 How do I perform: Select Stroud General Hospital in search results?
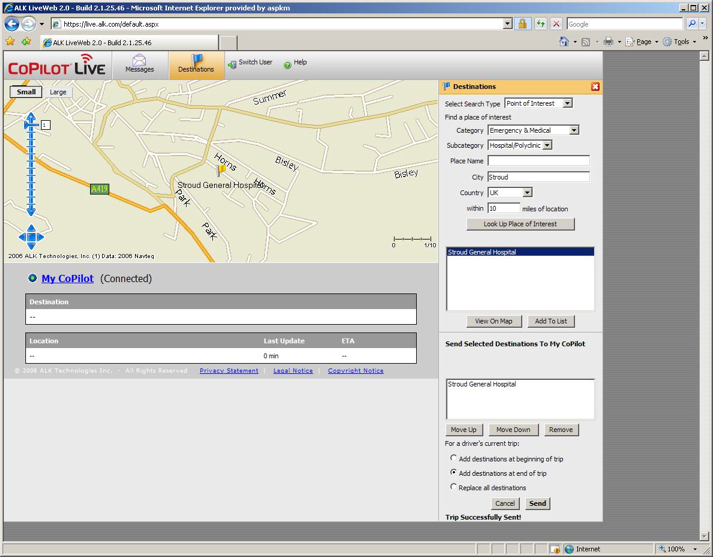tap(520, 252)
